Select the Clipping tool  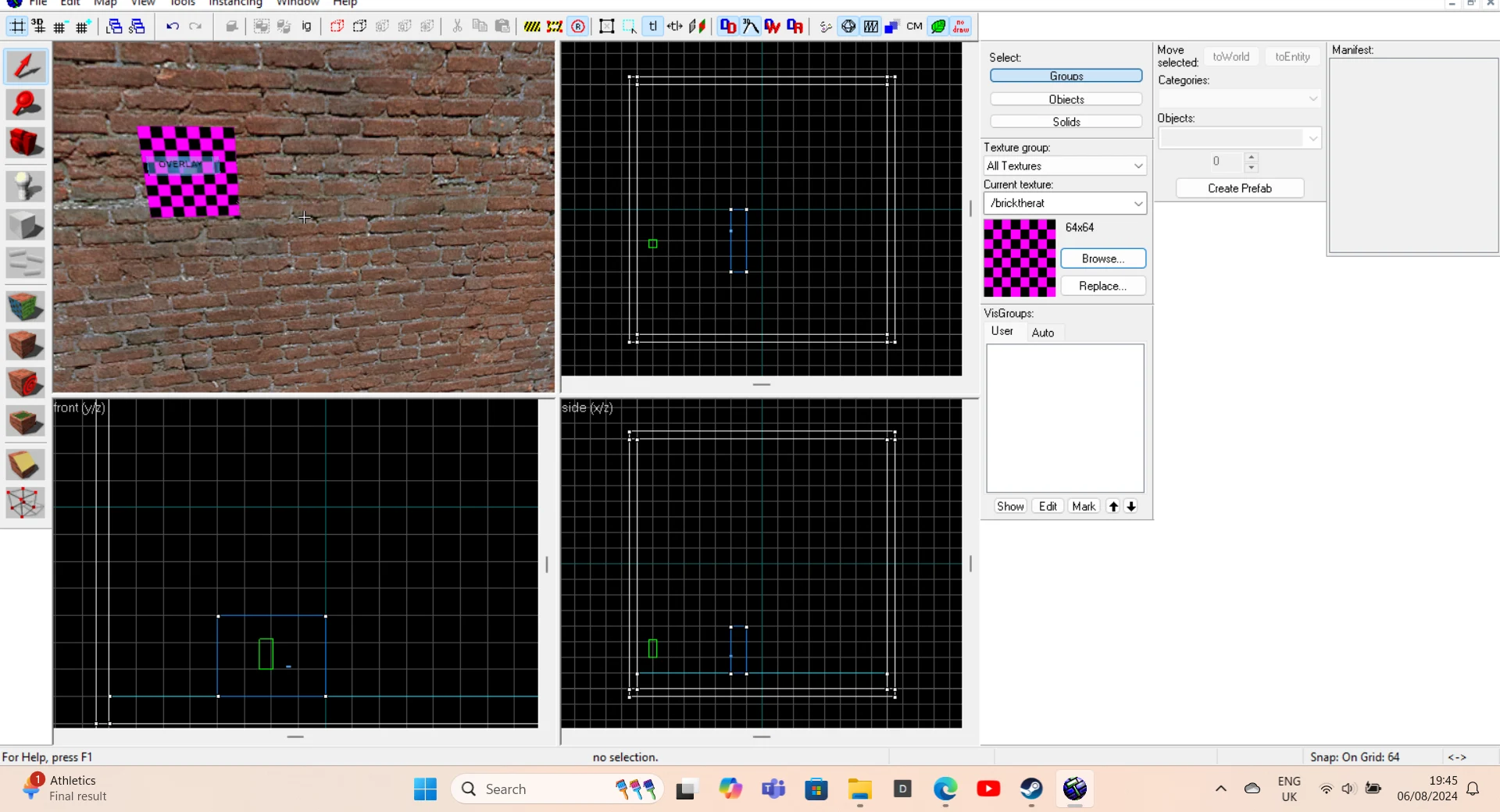coord(25,465)
